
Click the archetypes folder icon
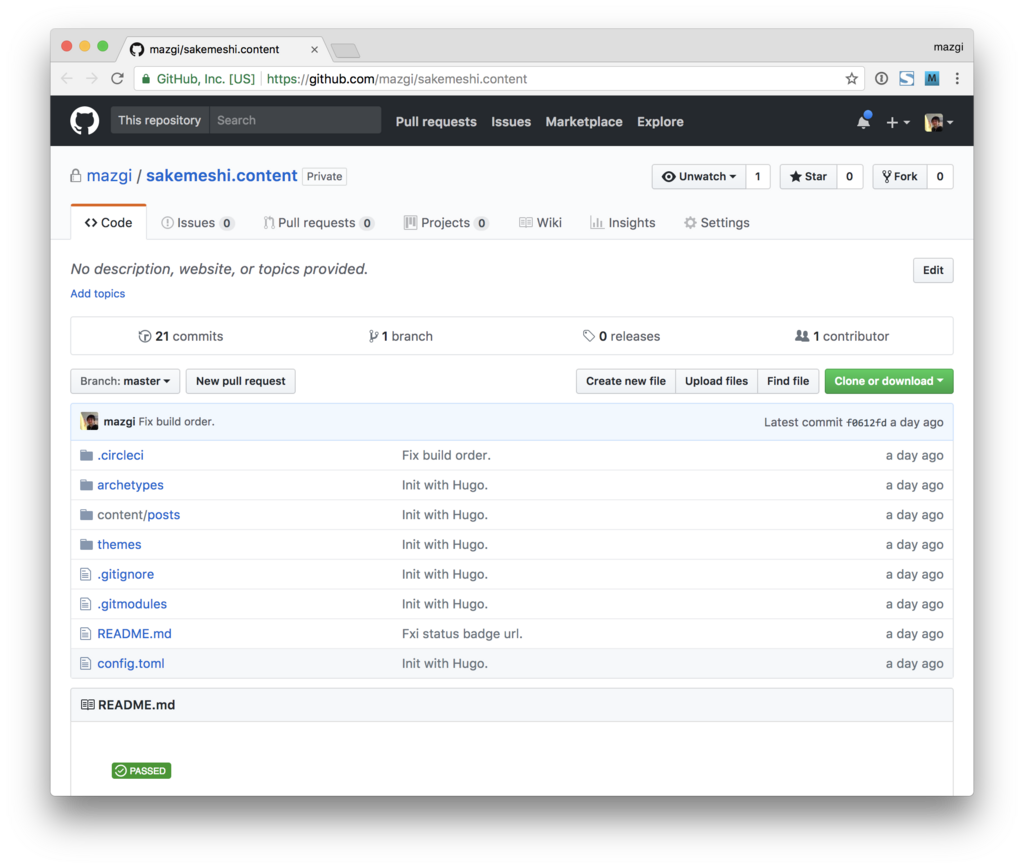point(86,485)
